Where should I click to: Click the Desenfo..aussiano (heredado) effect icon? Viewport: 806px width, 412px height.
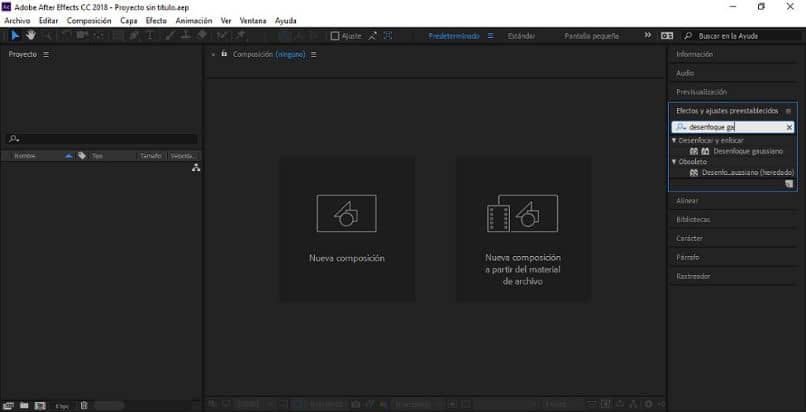pos(694,173)
